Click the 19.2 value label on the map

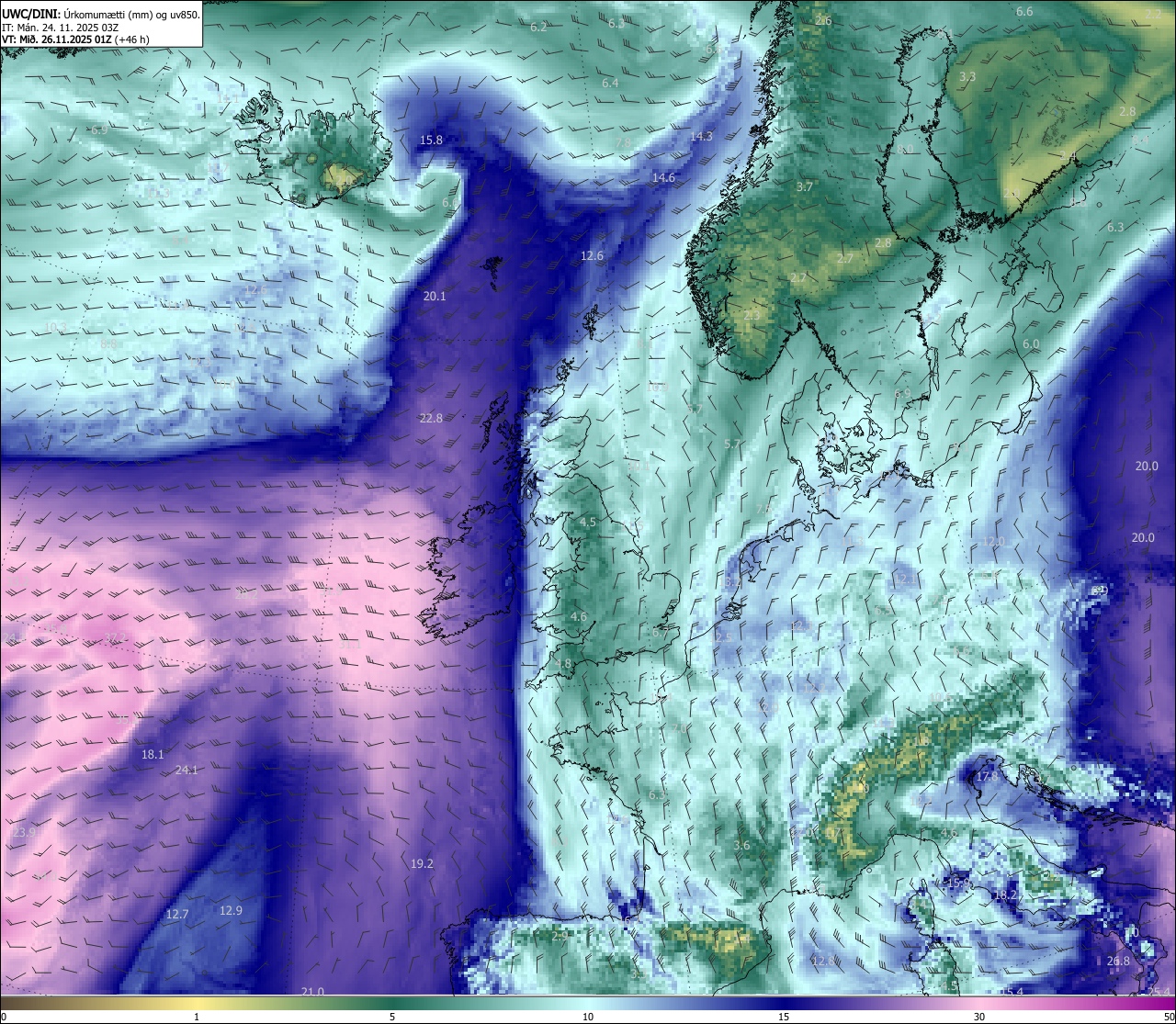click(422, 863)
